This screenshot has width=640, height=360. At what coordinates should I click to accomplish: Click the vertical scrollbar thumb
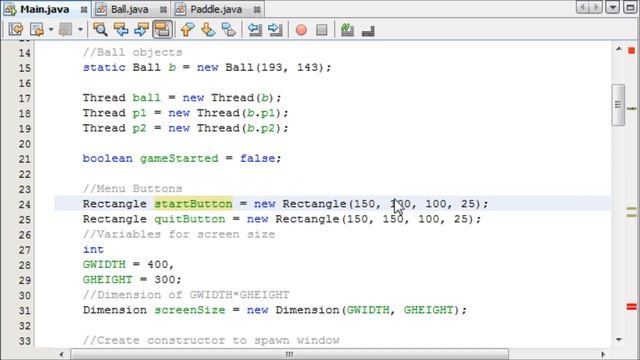618,105
